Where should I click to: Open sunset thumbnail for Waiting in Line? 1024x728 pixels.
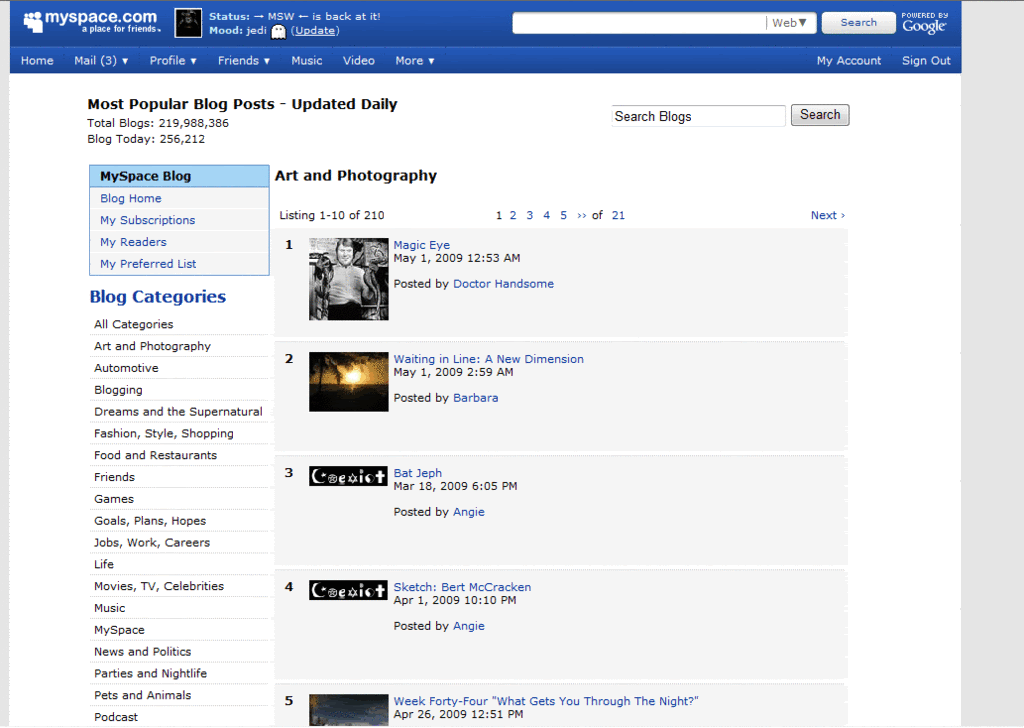coord(349,382)
